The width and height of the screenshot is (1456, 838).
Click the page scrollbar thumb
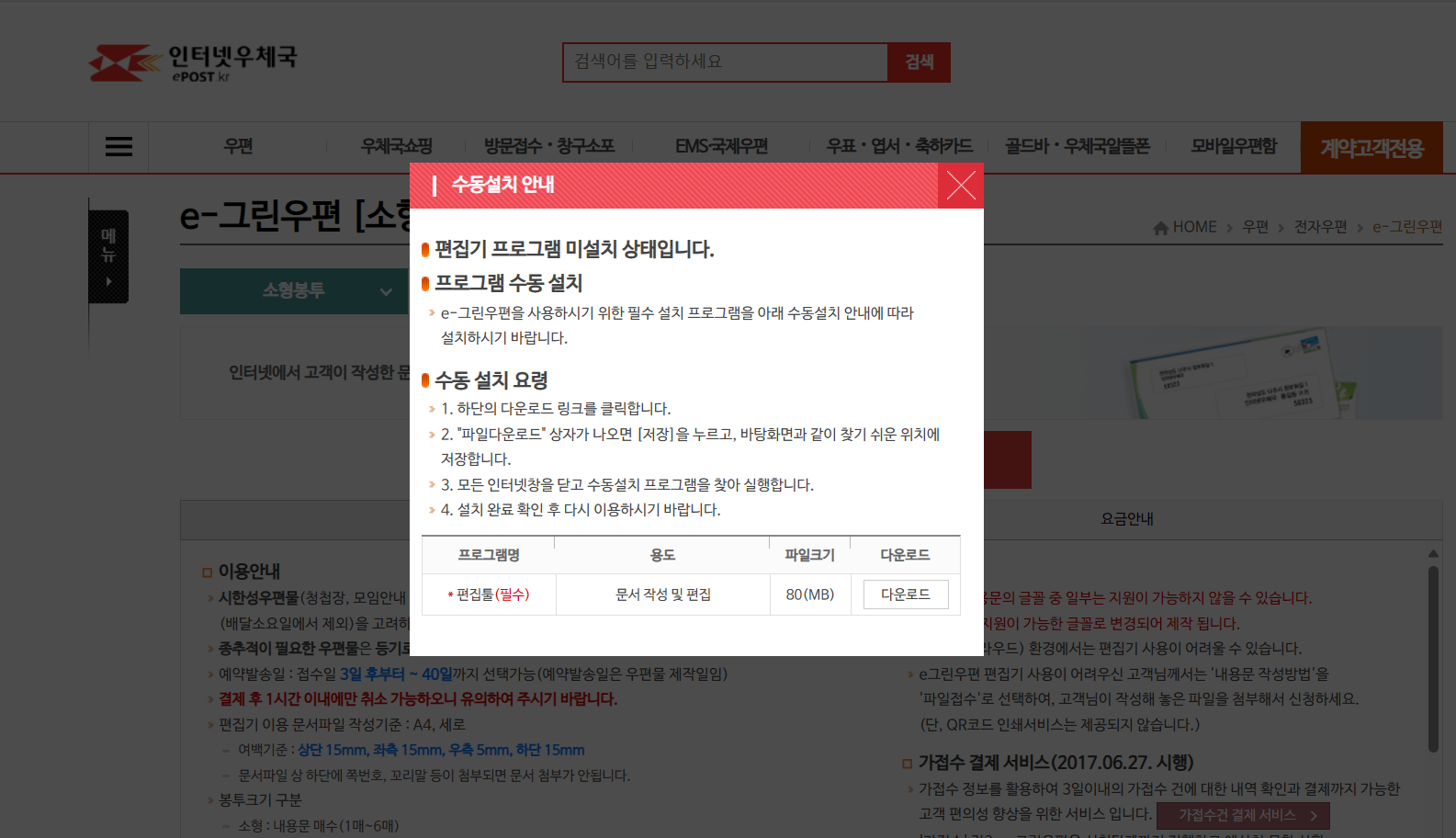[x=1433, y=659]
